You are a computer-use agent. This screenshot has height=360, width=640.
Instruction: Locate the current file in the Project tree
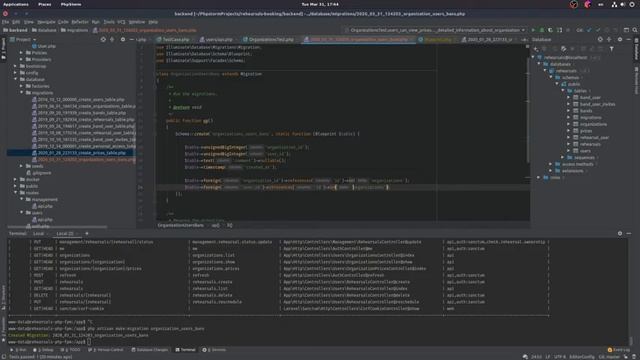click(x=103, y=40)
